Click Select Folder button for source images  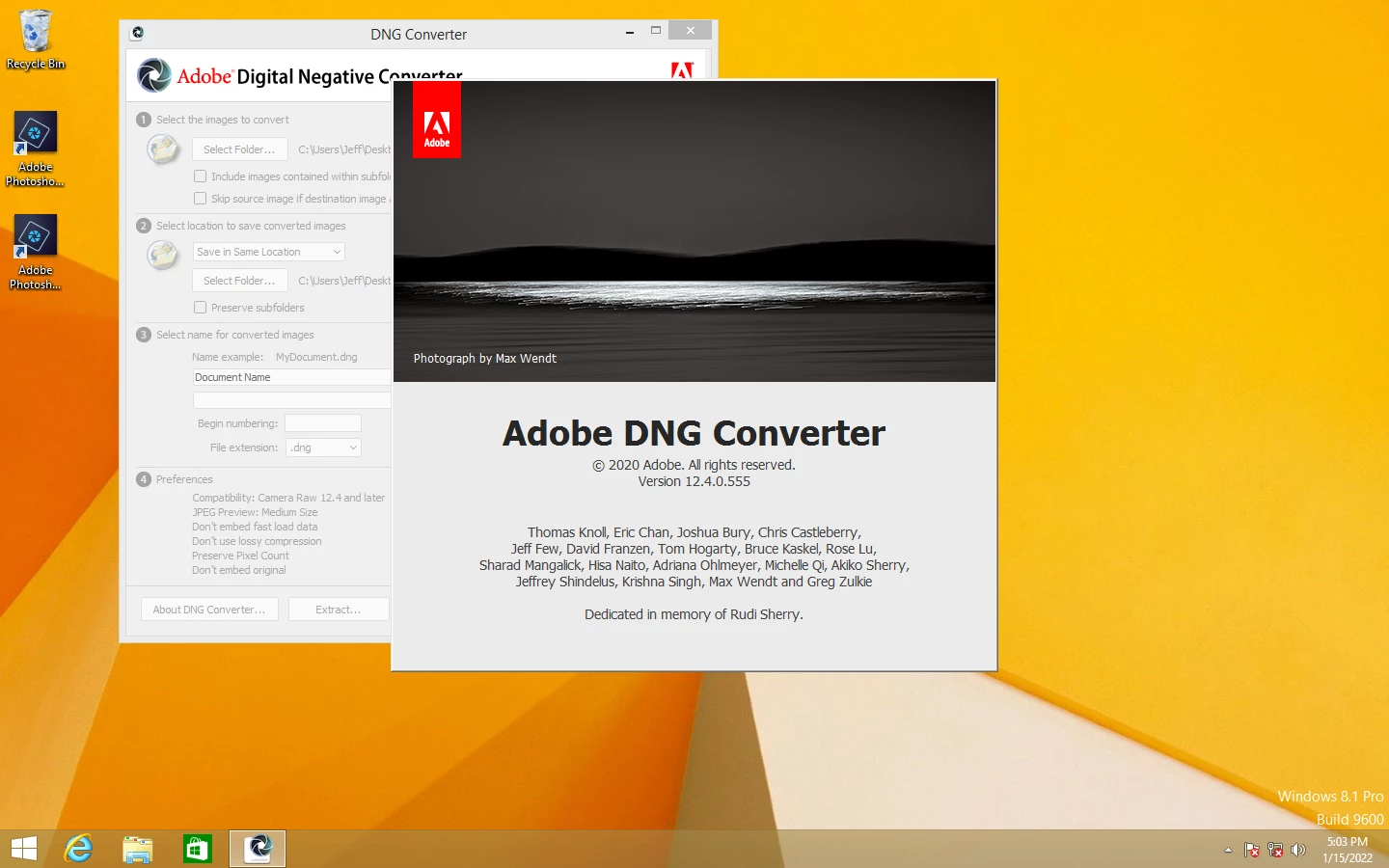point(239,149)
